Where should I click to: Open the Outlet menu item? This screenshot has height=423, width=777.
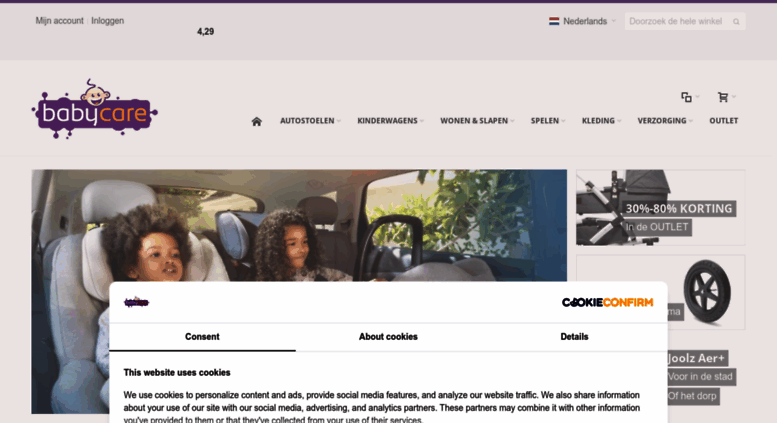click(723, 121)
